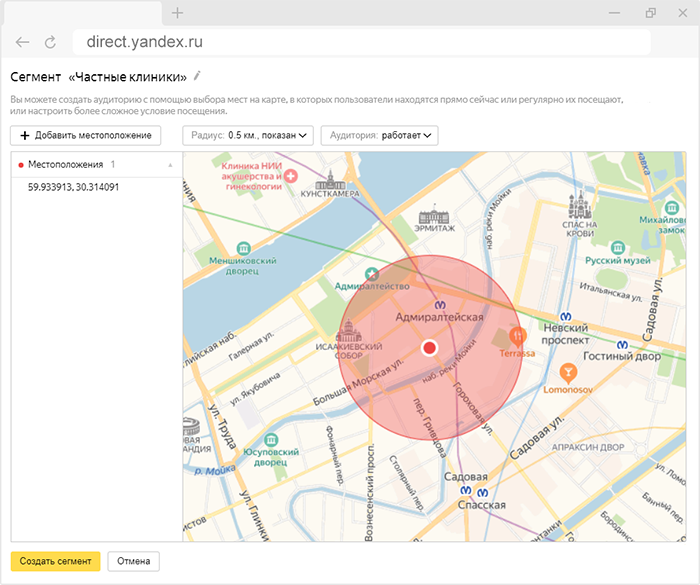Click the red center location marker

(429, 348)
